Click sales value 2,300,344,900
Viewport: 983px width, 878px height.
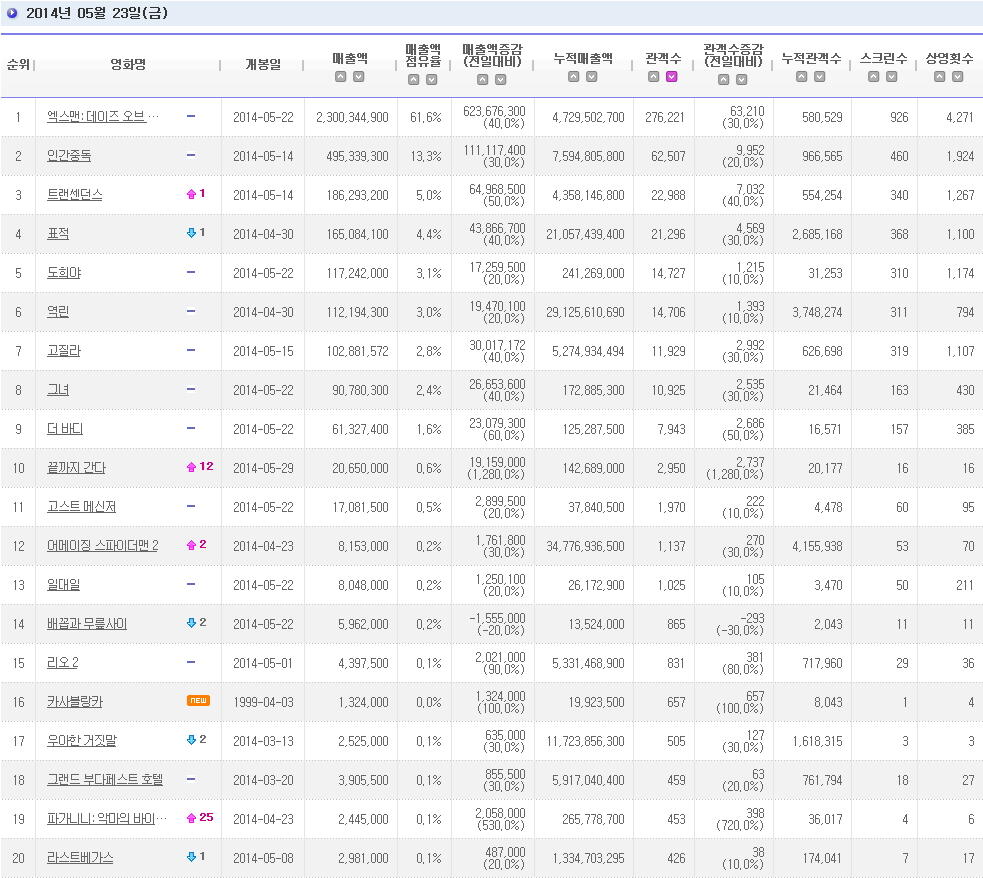pos(352,117)
